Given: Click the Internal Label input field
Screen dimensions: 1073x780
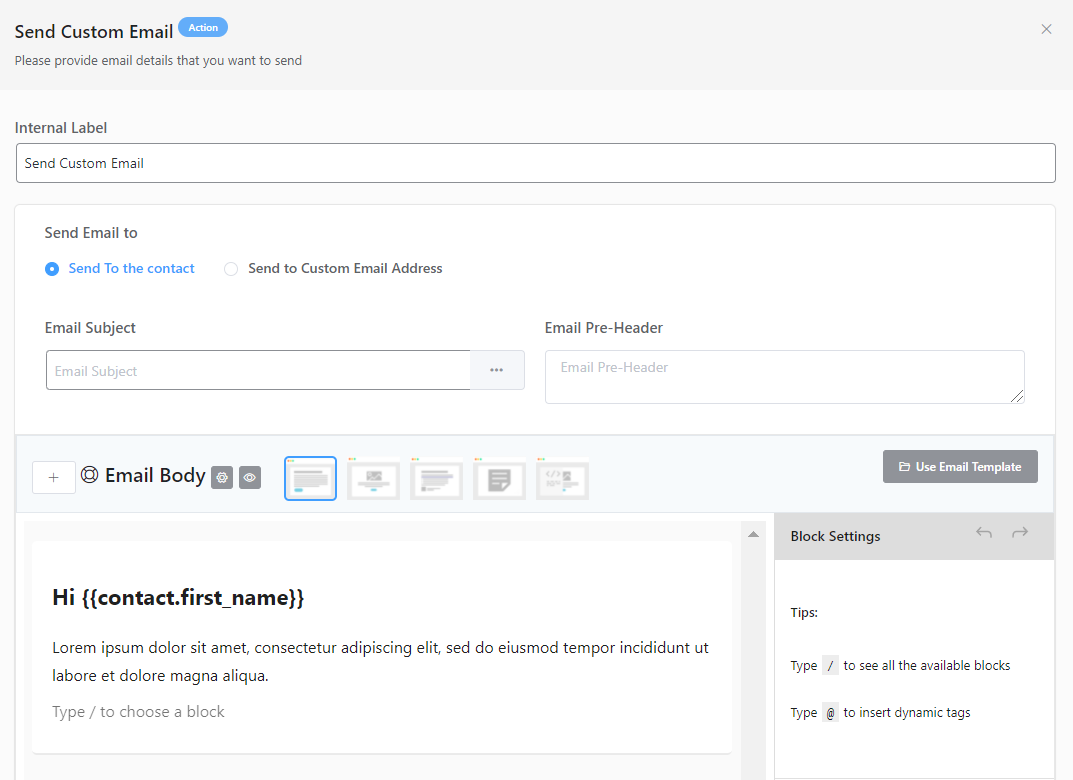Looking at the screenshot, I should click(x=535, y=163).
